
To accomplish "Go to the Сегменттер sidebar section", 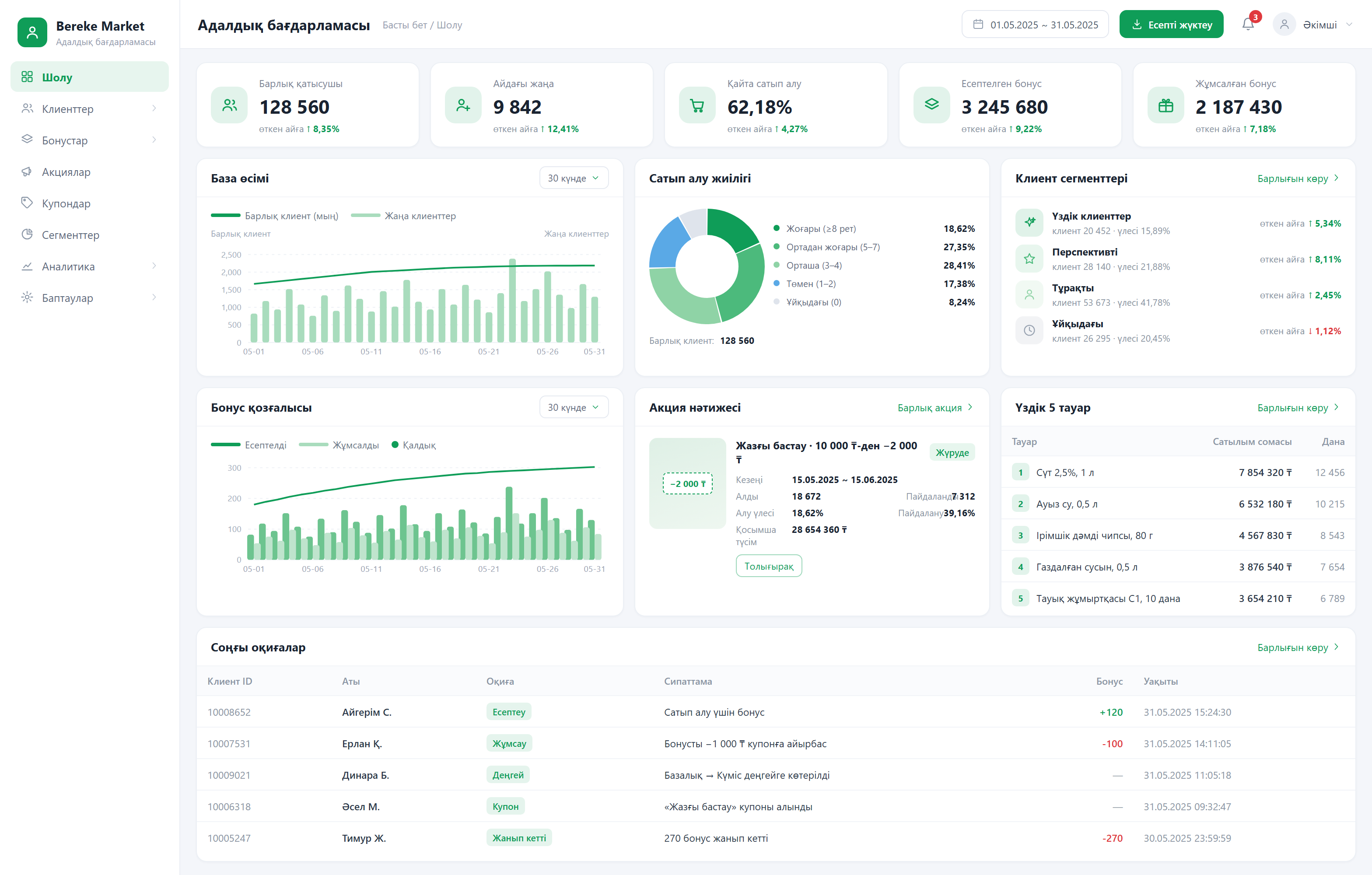I will point(89,234).
